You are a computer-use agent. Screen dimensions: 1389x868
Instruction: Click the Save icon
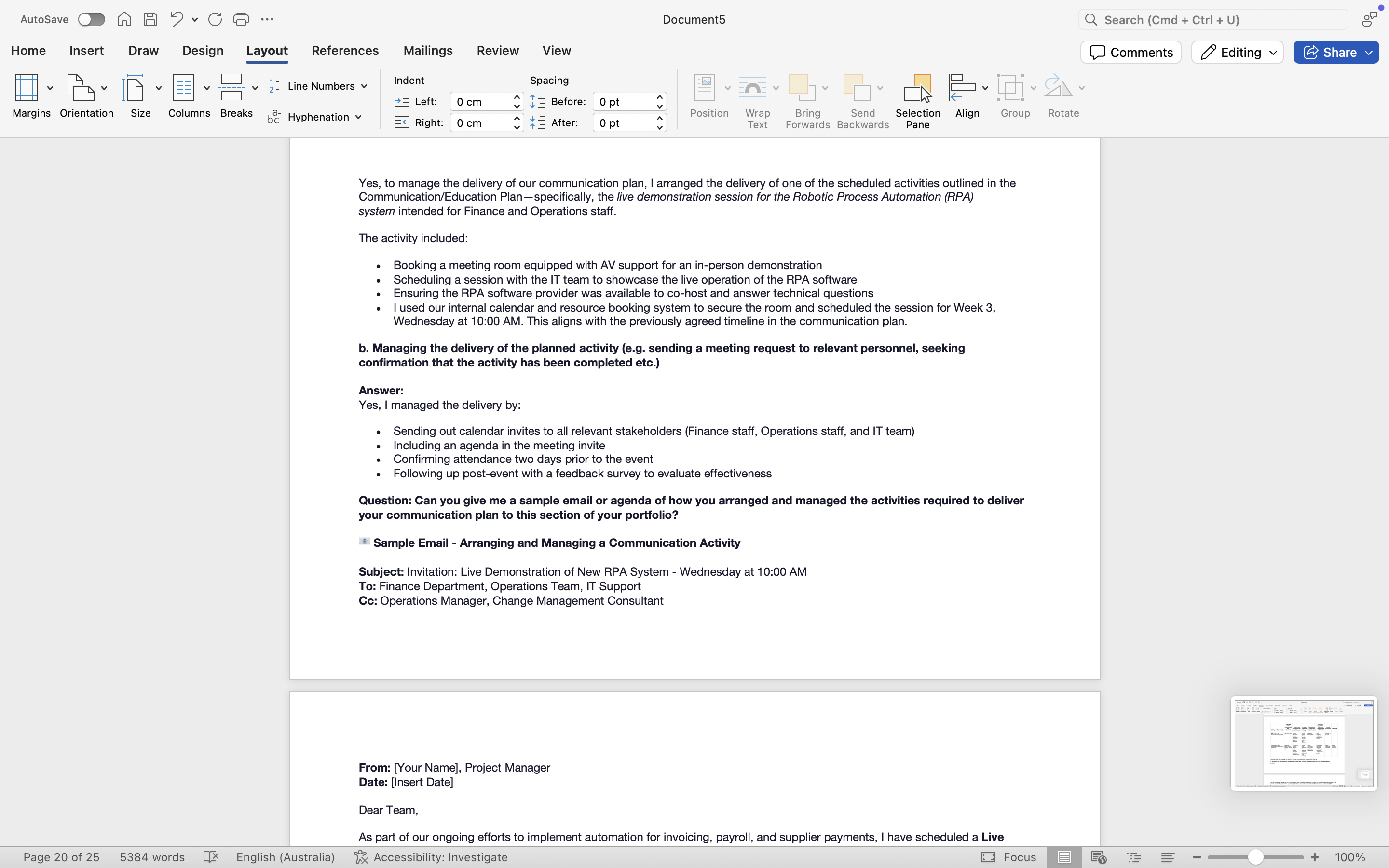click(150, 19)
